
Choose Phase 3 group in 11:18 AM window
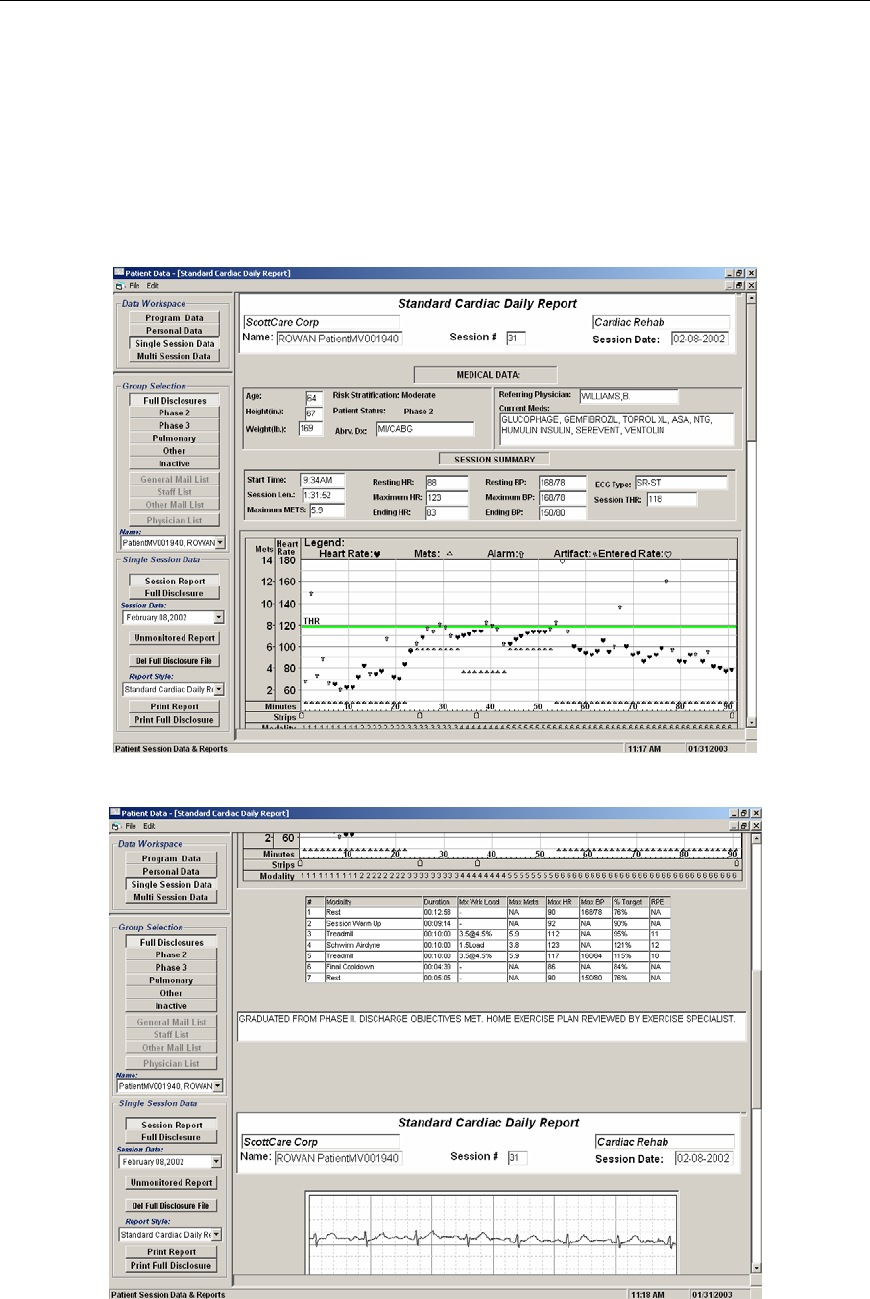click(171, 968)
